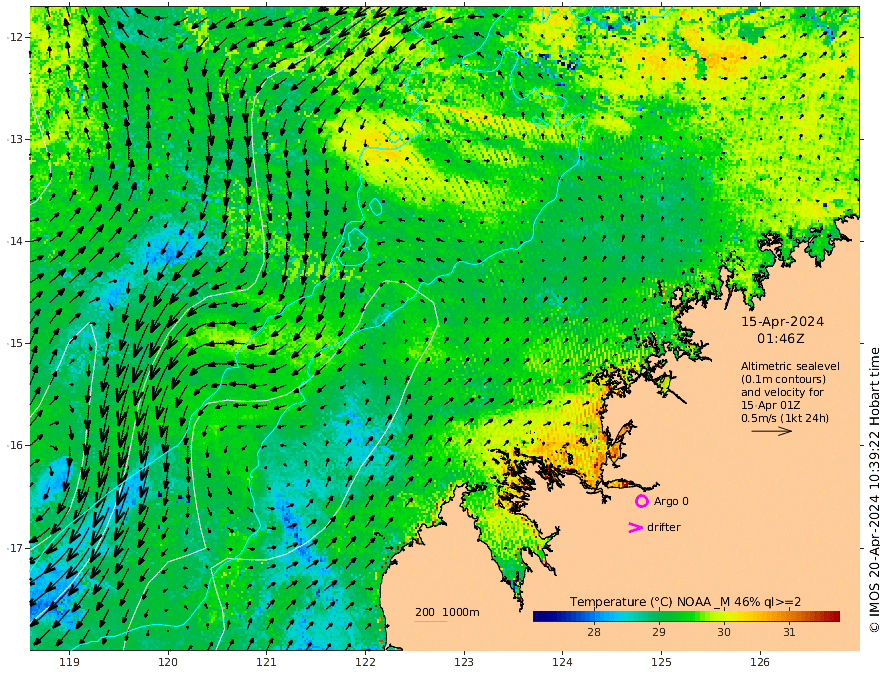Click longitude axis label 120

point(168,663)
